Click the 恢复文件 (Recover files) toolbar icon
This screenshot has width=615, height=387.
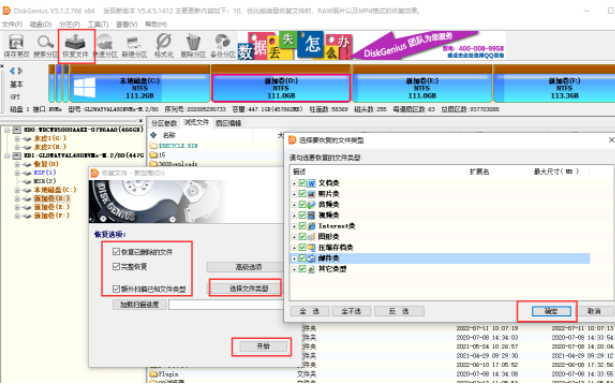[x=75, y=42]
